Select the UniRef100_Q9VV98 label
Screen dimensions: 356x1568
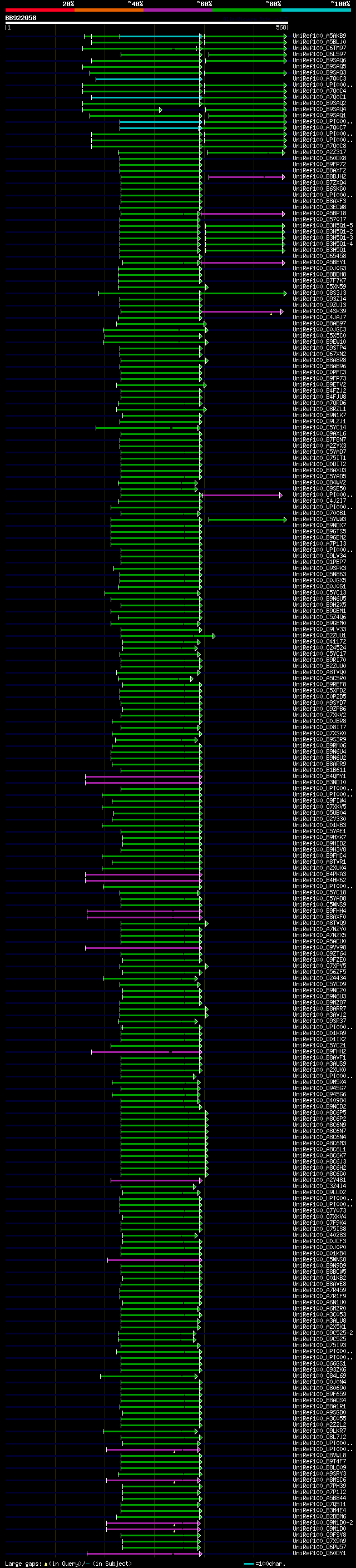(x=319, y=948)
